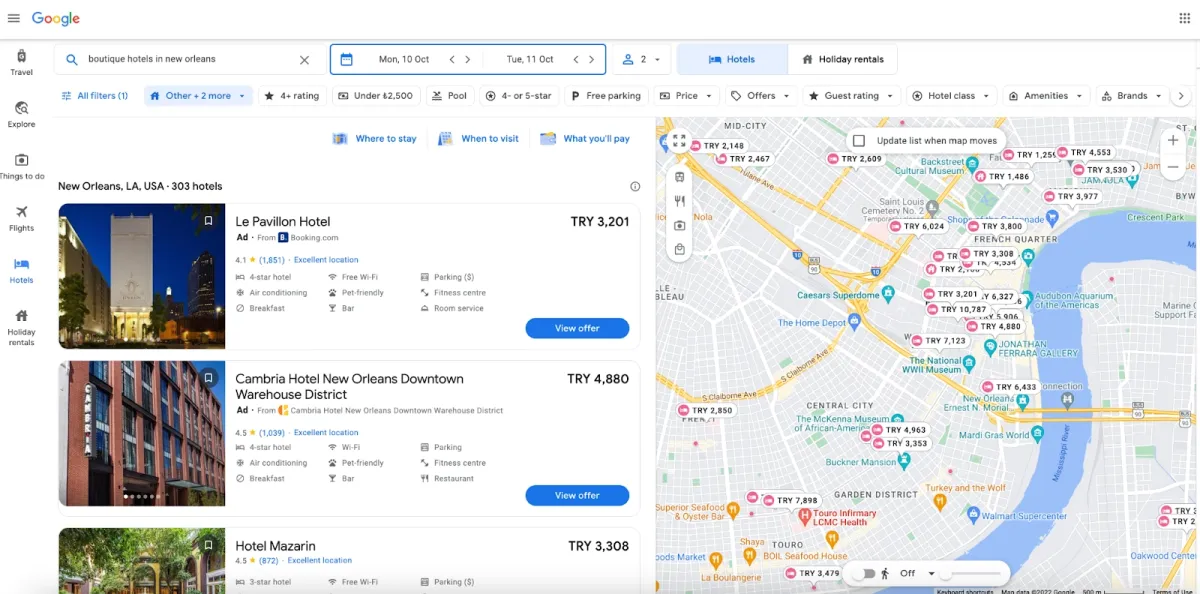
Task: Save Le Pavillon Hotel with bookmark icon
Action: pyautogui.click(x=208, y=221)
